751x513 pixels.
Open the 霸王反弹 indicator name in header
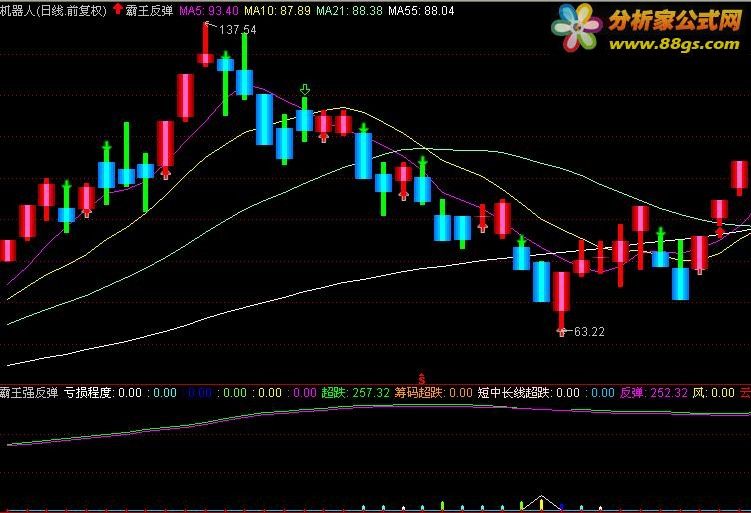(149, 11)
